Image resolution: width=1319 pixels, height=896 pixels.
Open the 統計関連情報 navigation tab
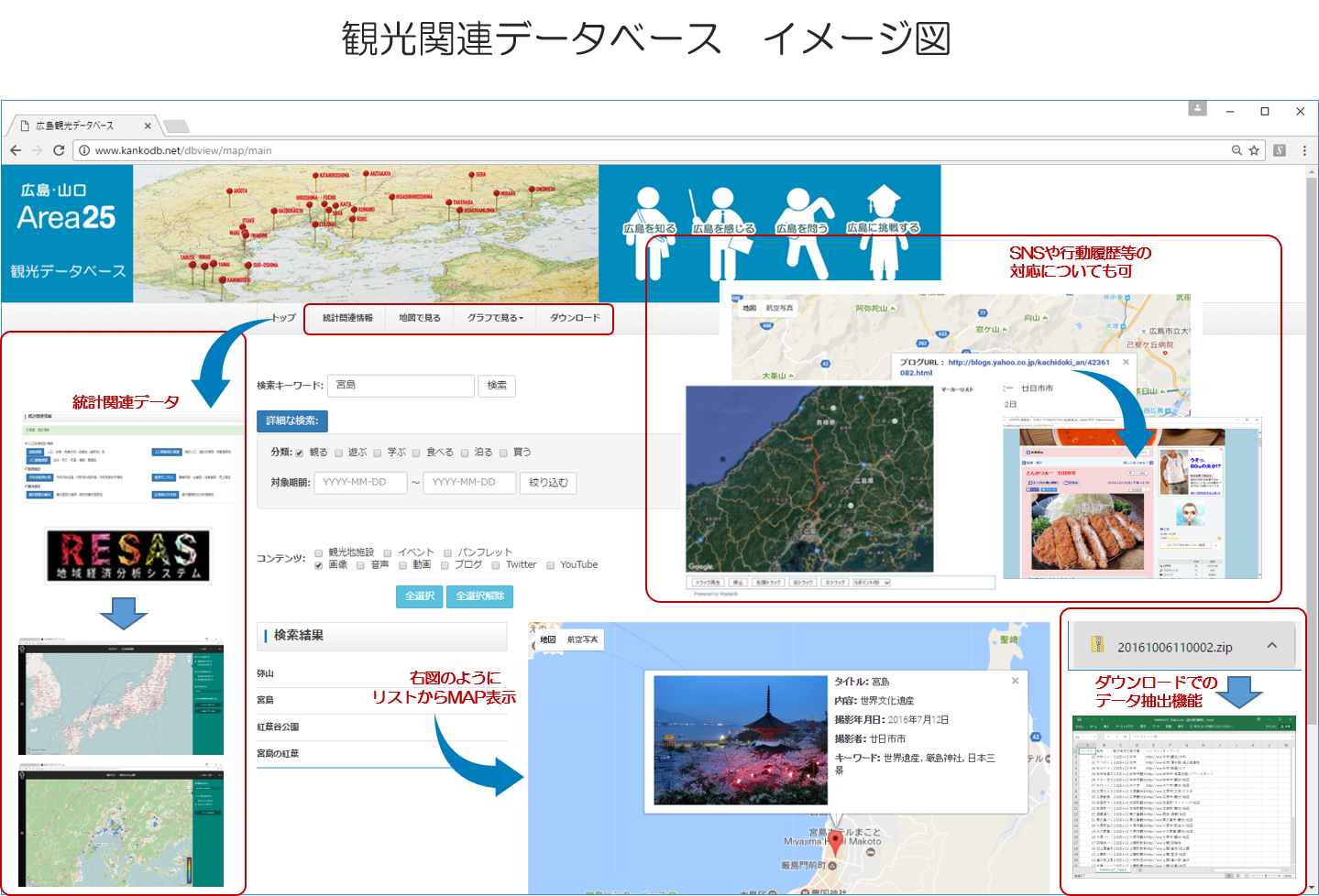pos(347,318)
